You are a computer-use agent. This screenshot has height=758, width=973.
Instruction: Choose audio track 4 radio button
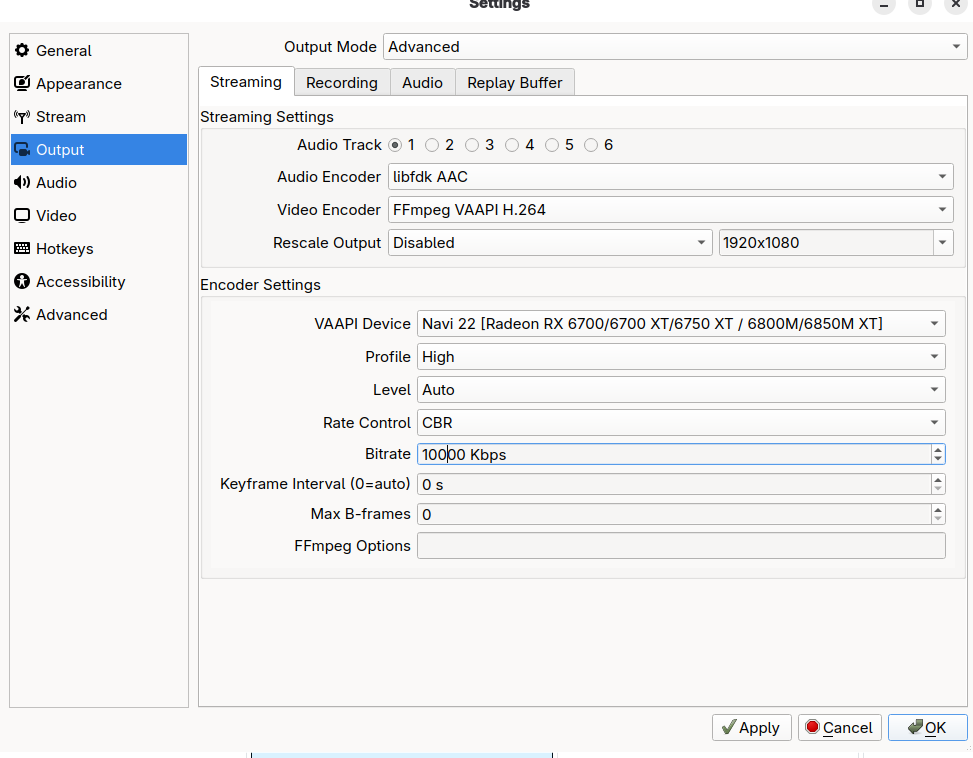(512, 145)
